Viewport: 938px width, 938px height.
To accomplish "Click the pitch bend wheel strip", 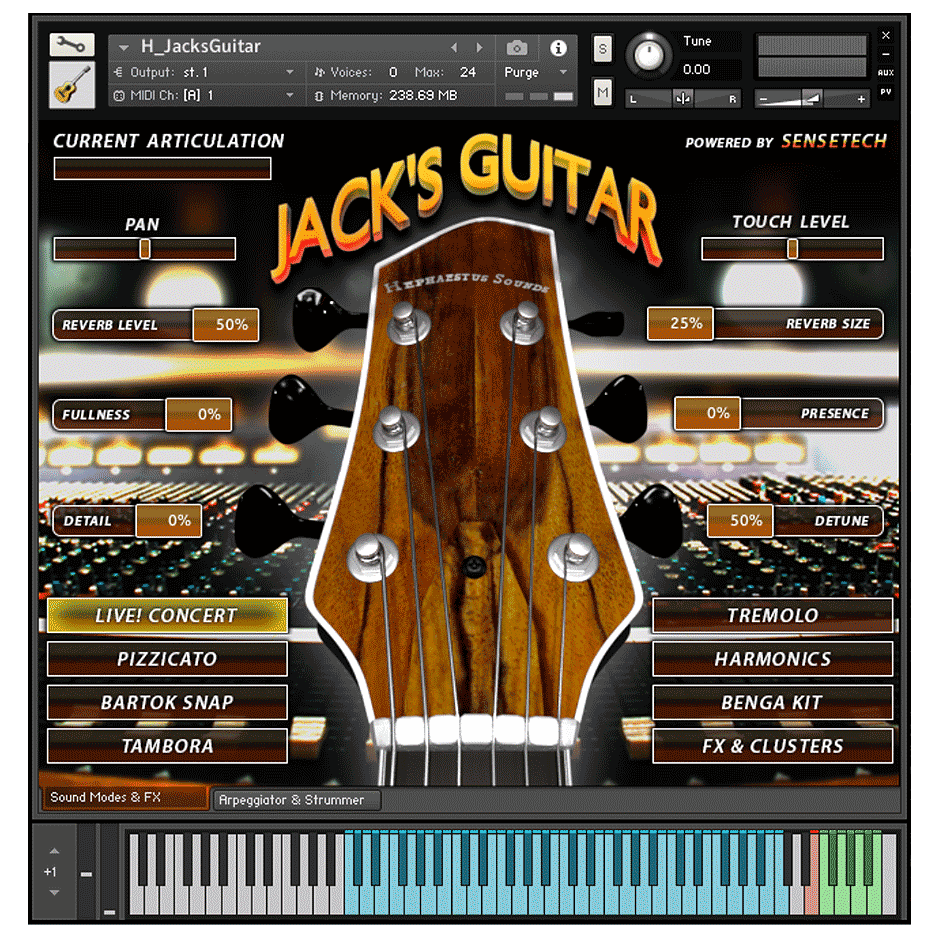I will [87, 870].
